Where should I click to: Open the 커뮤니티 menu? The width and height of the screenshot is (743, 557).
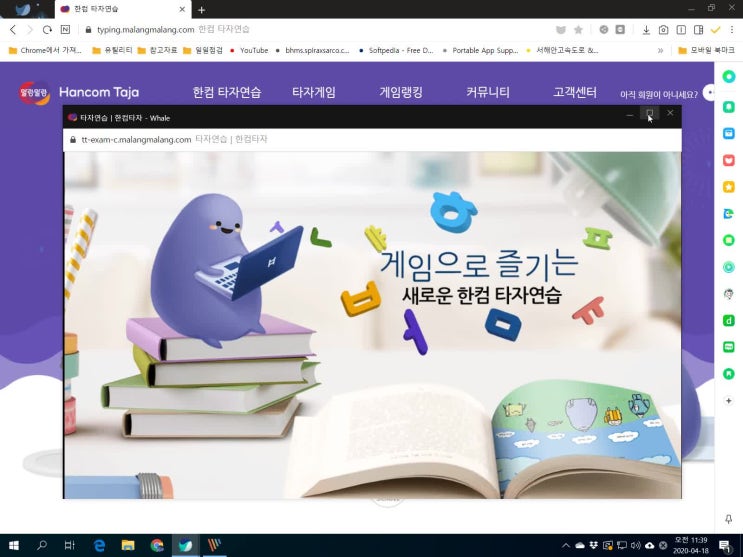pyautogui.click(x=488, y=92)
